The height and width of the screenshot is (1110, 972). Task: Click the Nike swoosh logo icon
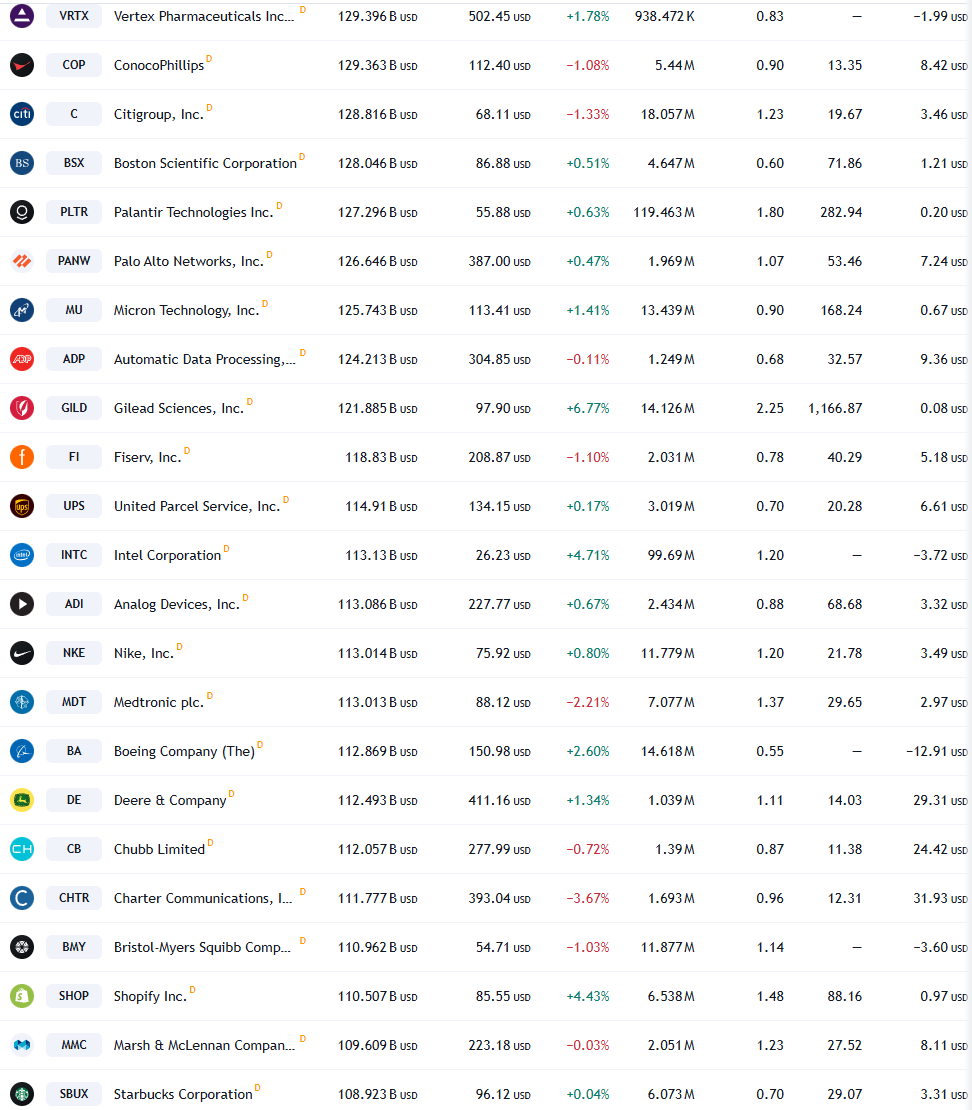[22, 653]
